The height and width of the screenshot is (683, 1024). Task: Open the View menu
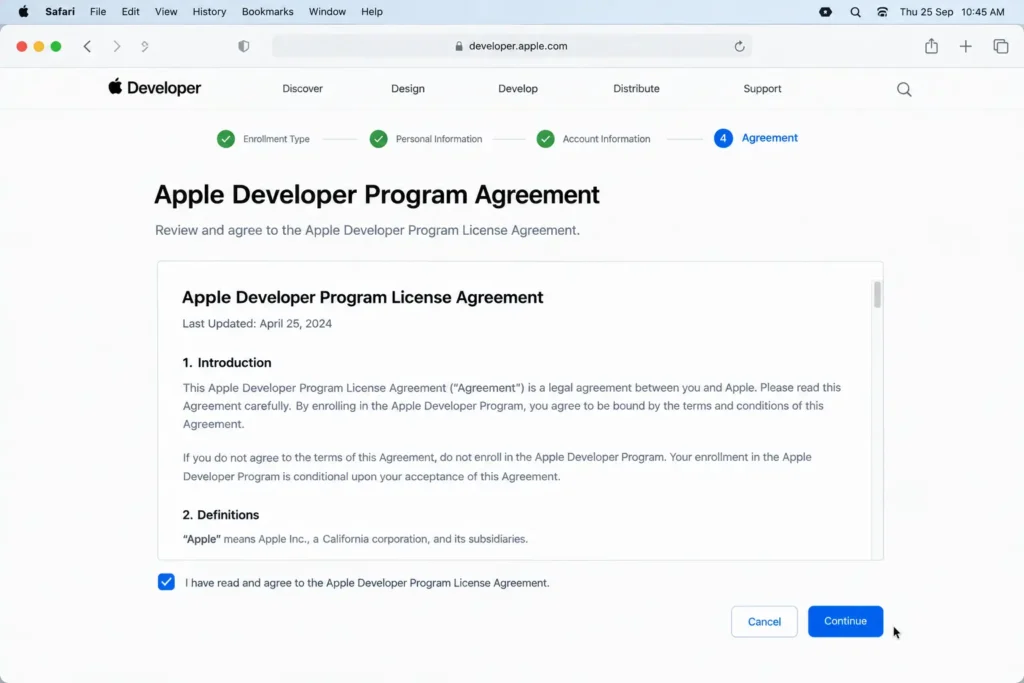click(x=166, y=12)
